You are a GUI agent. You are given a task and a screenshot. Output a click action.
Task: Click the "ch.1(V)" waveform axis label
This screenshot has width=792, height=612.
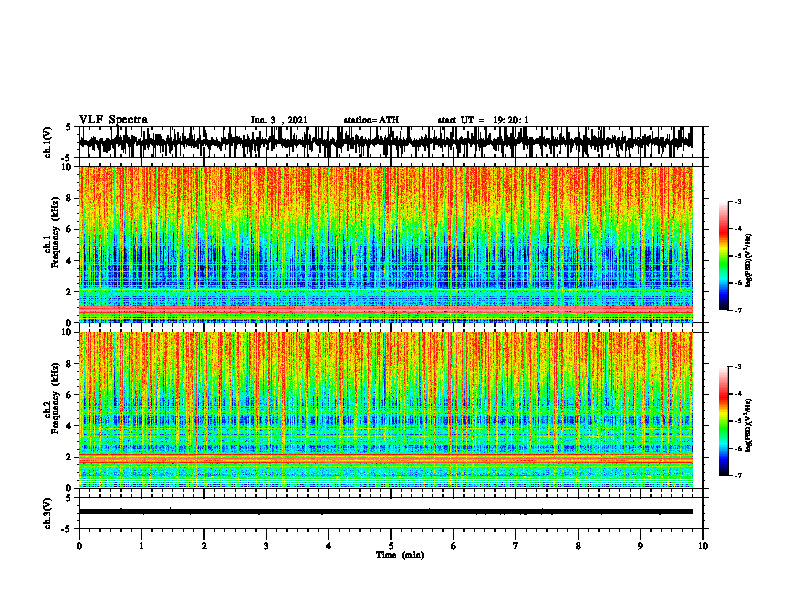(x=48, y=142)
